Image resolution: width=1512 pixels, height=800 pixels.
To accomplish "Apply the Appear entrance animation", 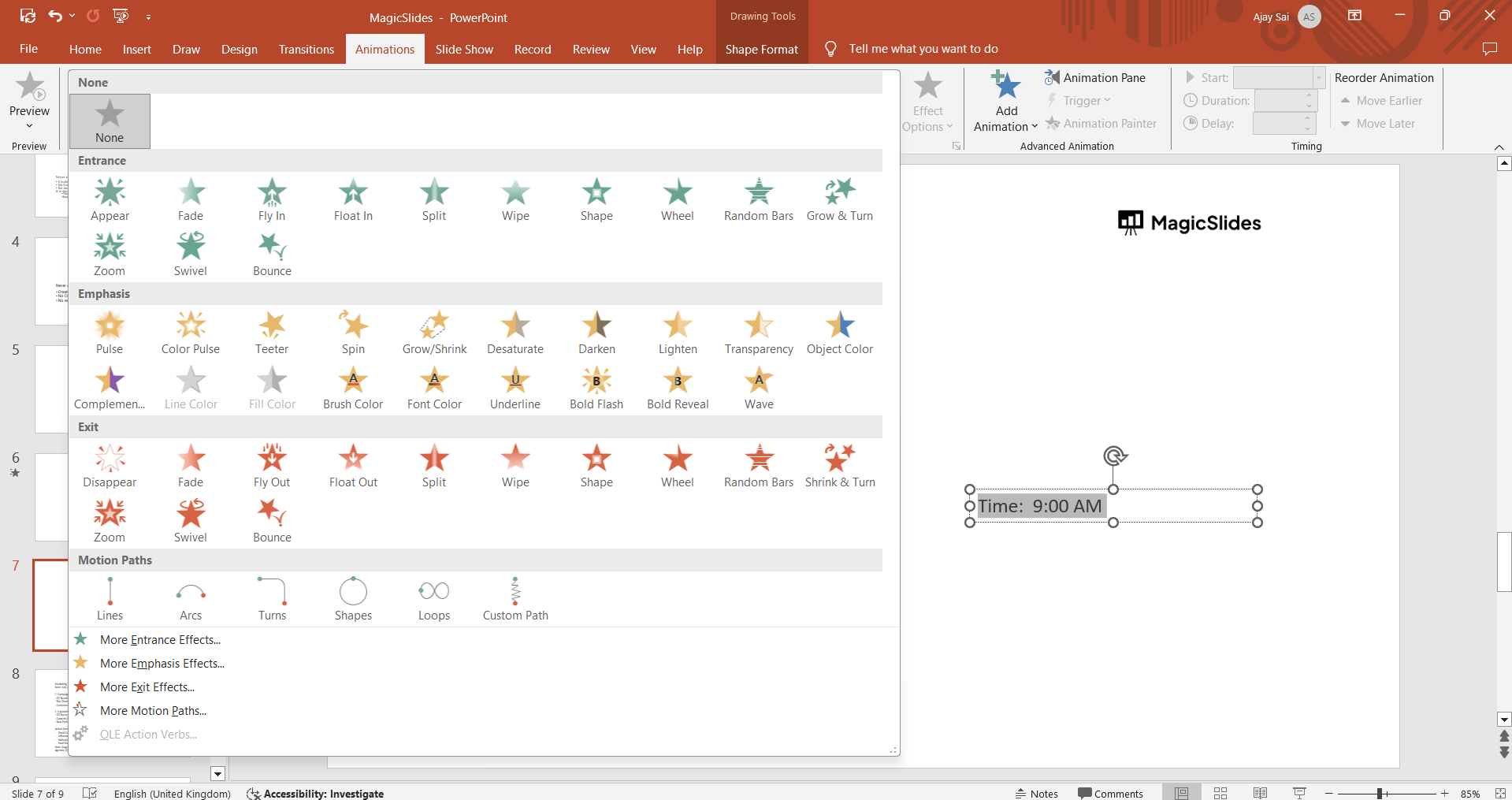I will (110, 199).
